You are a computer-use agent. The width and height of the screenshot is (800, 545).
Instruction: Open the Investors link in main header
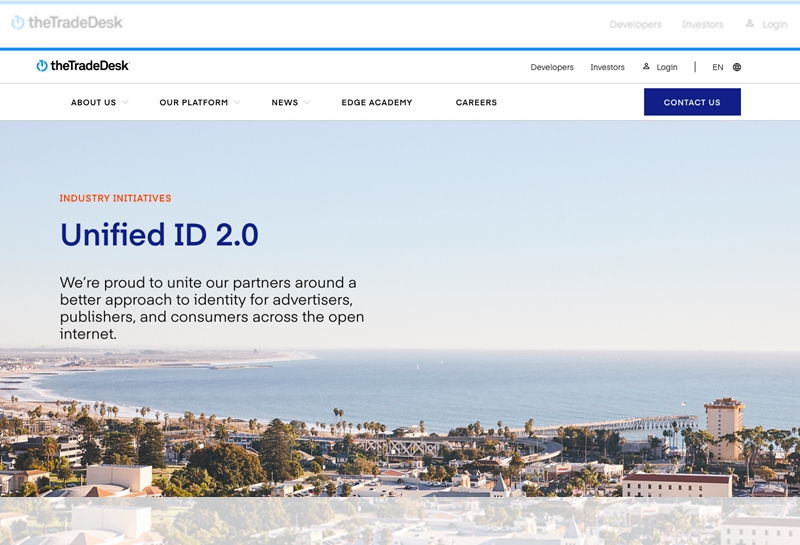[607, 67]
